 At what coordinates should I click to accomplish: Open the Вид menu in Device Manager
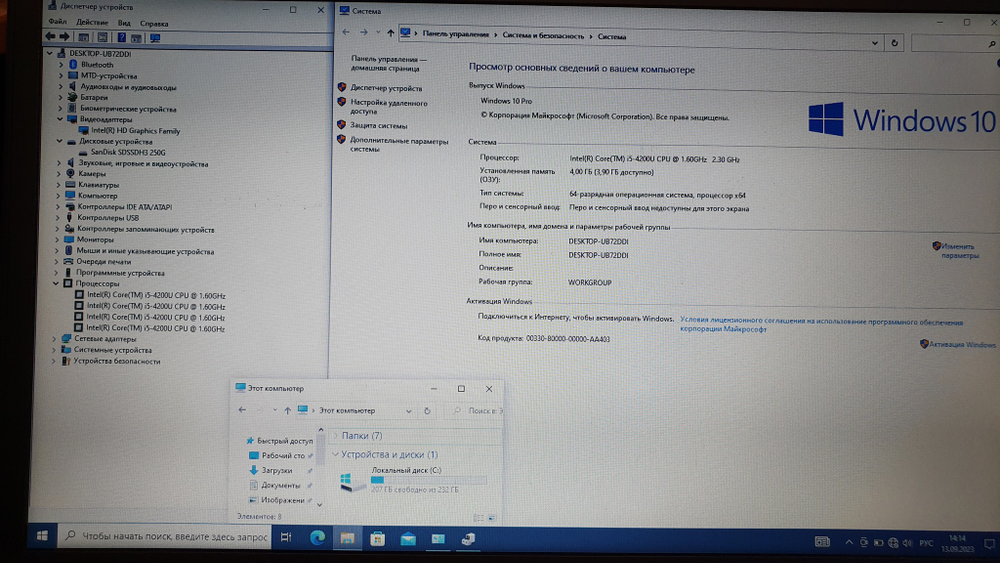[124, 23]
